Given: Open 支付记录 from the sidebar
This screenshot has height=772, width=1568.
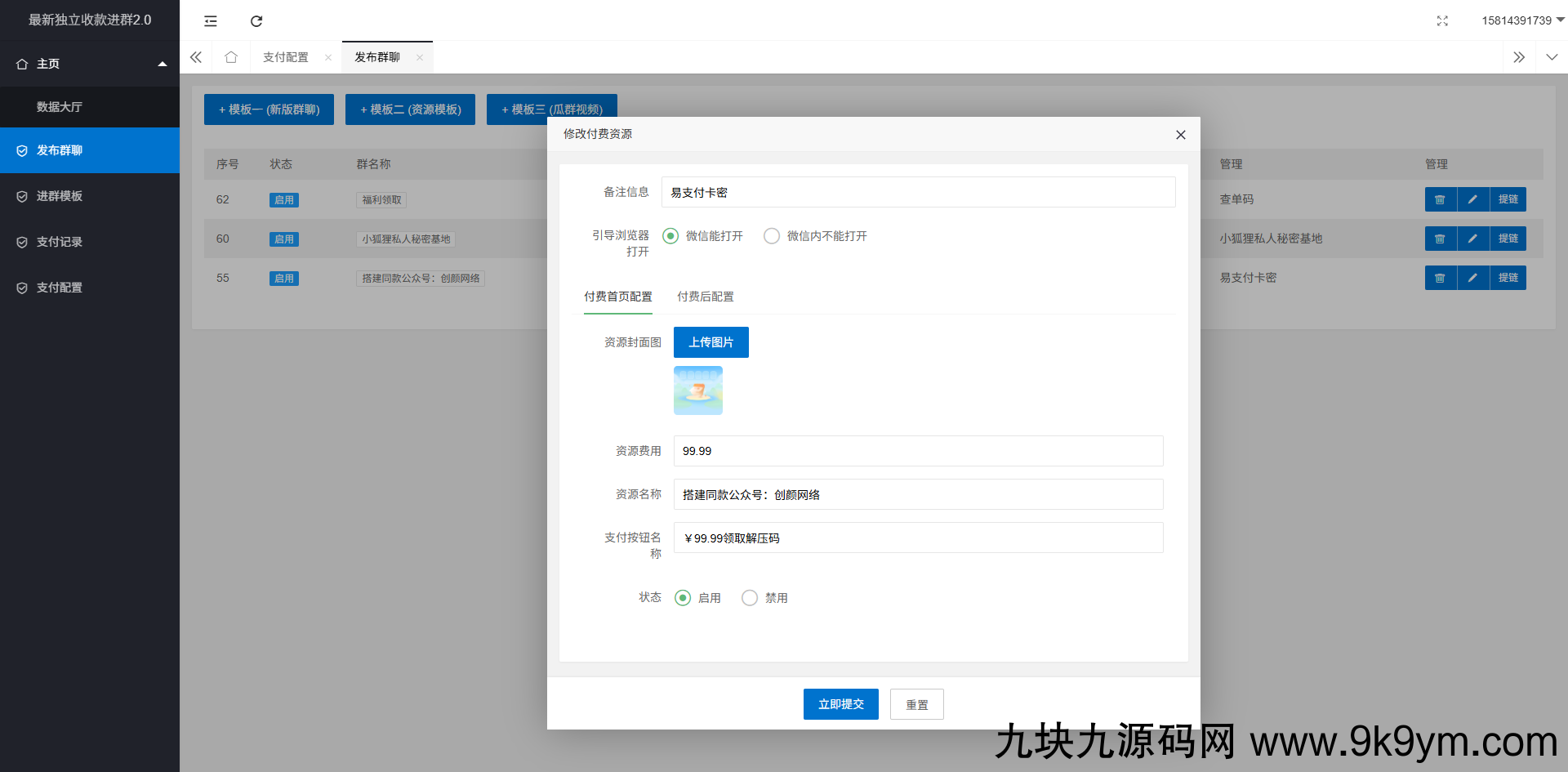Looking at the screenshot, I should 58,242.
